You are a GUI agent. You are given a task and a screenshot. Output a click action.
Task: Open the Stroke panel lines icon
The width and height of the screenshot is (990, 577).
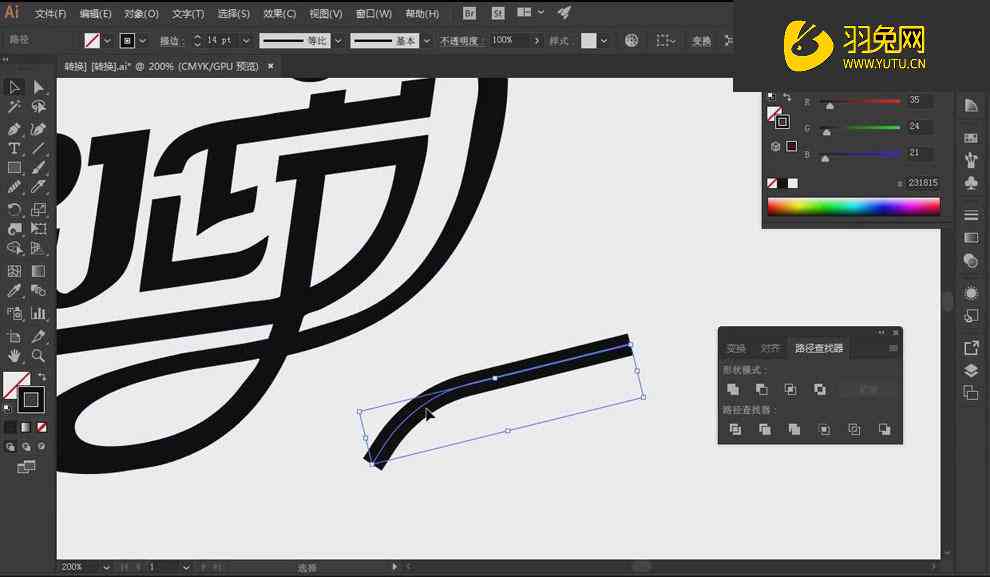click(971, 215)
